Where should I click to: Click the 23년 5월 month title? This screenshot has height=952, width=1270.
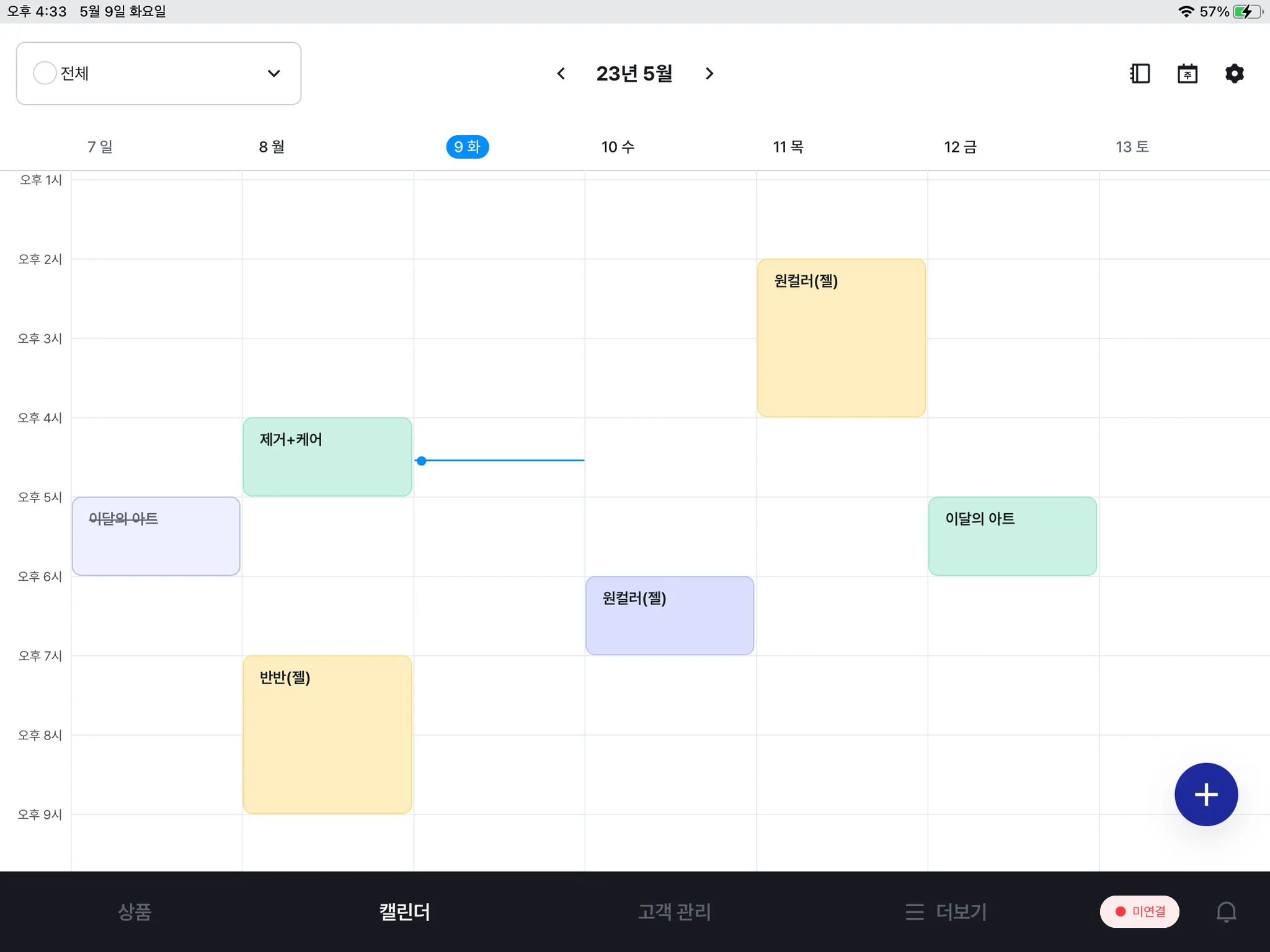coord(634,74)
